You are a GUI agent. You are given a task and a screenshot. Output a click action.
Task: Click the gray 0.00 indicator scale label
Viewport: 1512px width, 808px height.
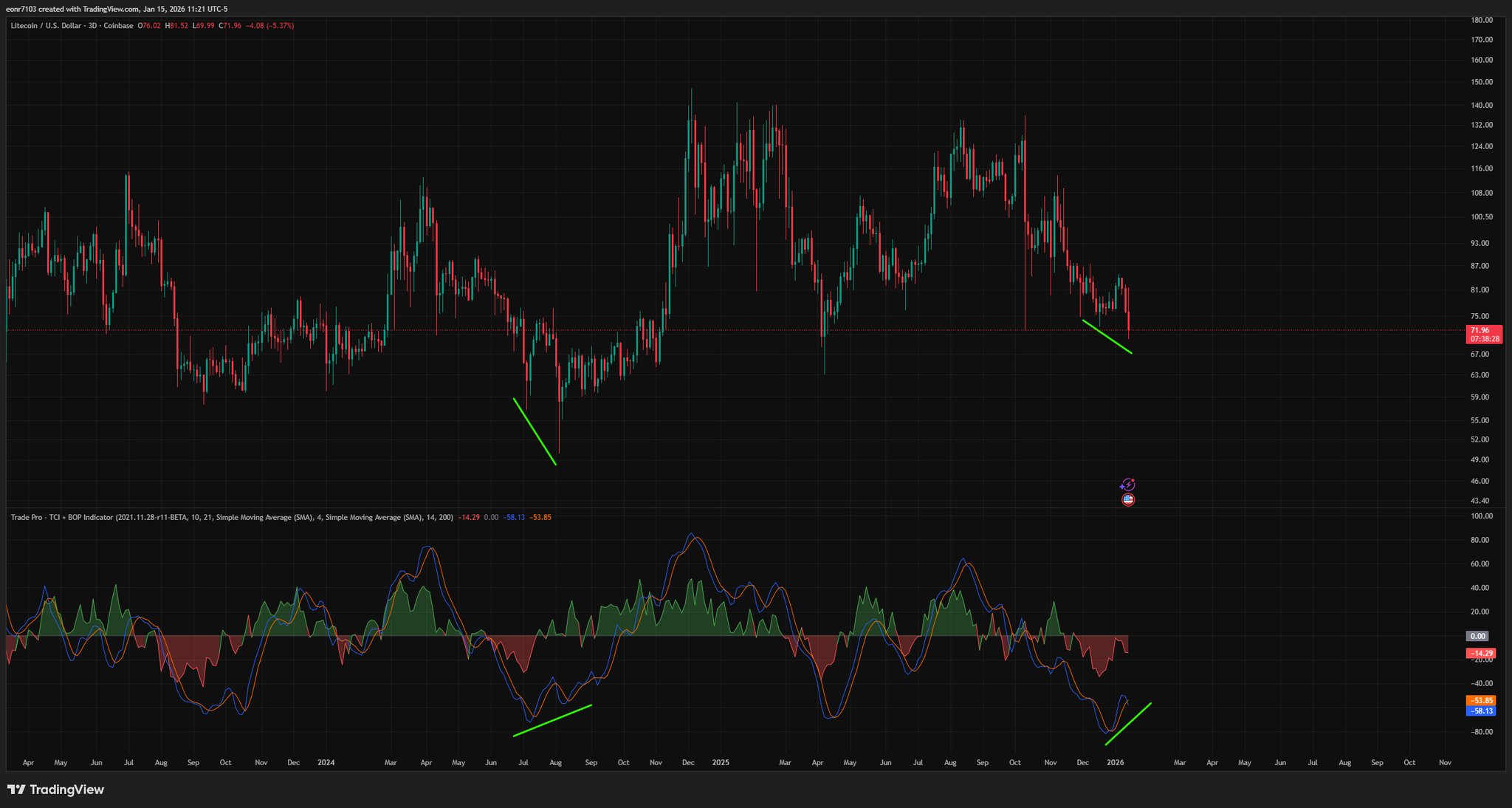(1477, 636)
